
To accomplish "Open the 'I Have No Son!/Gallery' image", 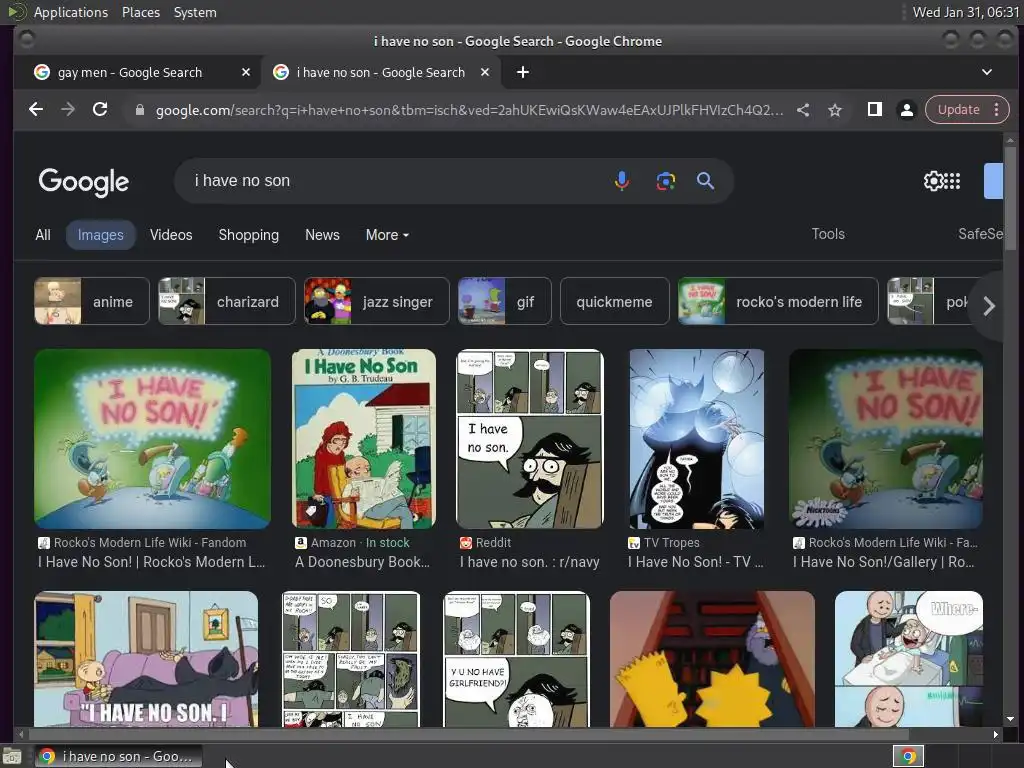I will (886, 438).
